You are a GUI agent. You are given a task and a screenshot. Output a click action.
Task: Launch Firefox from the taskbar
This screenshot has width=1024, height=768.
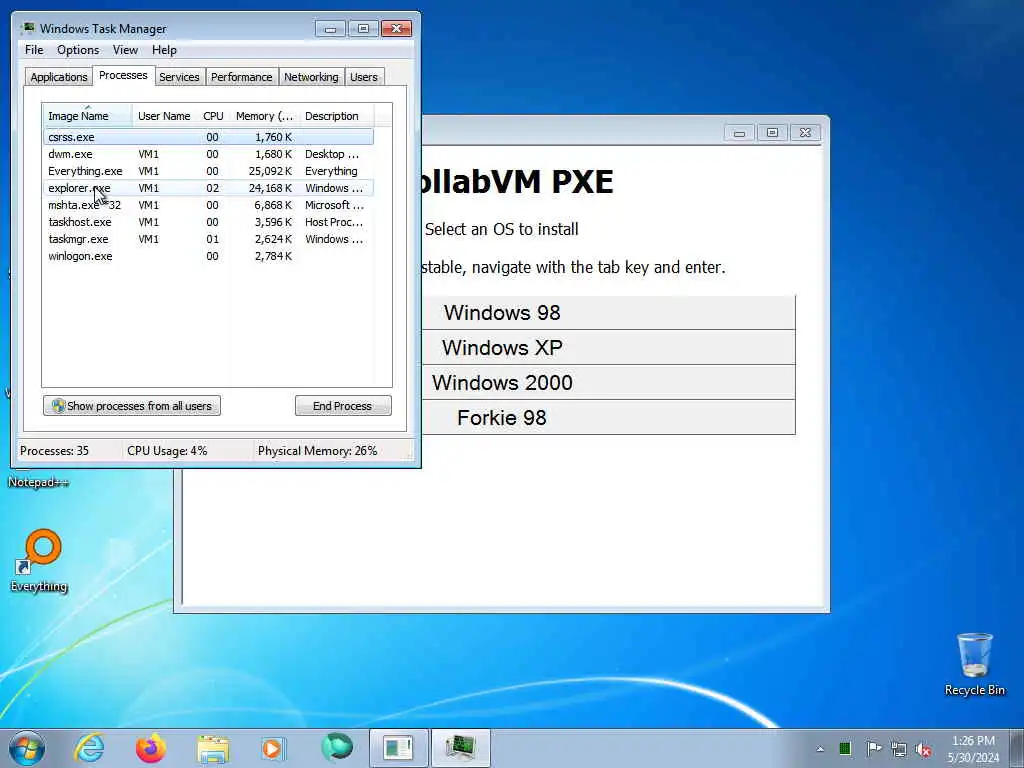[151, 748]
